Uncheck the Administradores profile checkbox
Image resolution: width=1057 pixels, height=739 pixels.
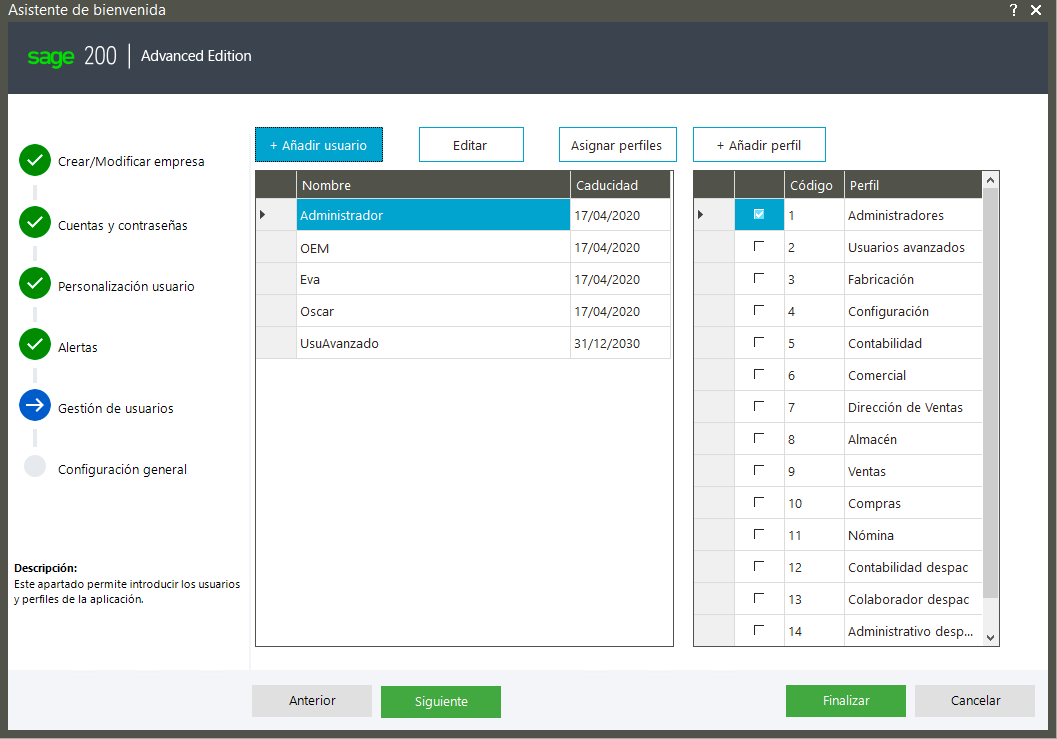click(758, 214)
